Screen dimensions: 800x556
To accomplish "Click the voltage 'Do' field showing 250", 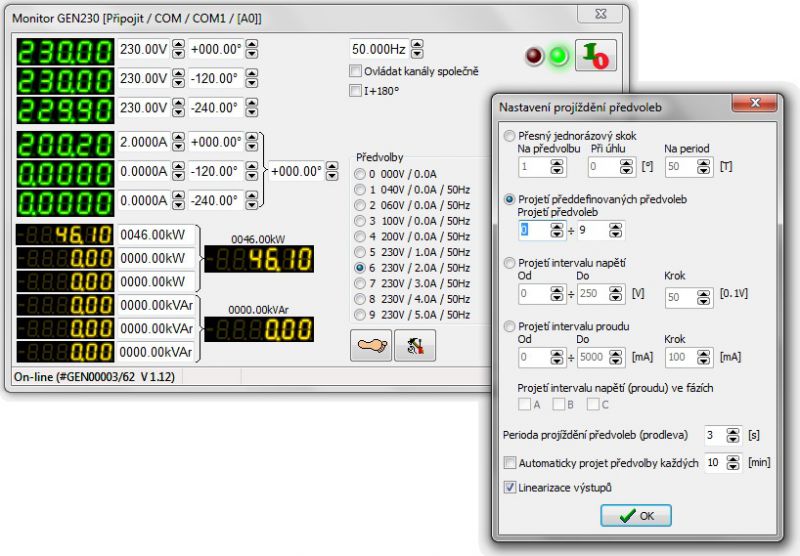I will tap(593, 294).
